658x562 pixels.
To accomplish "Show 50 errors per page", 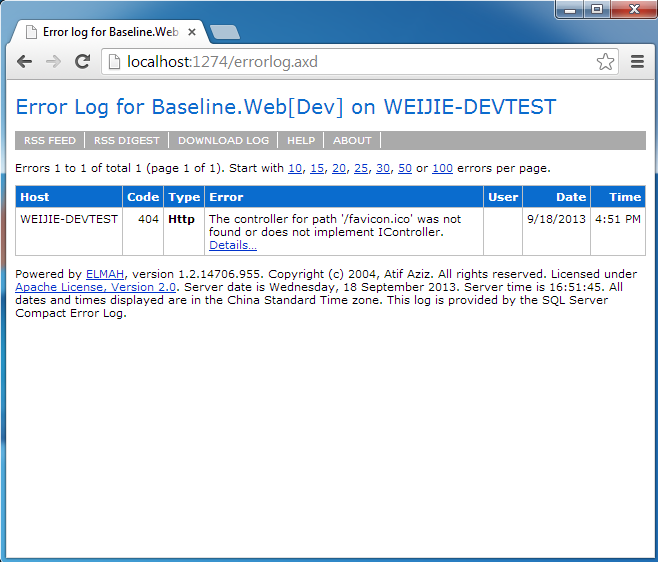I will [x=405, y=168].
